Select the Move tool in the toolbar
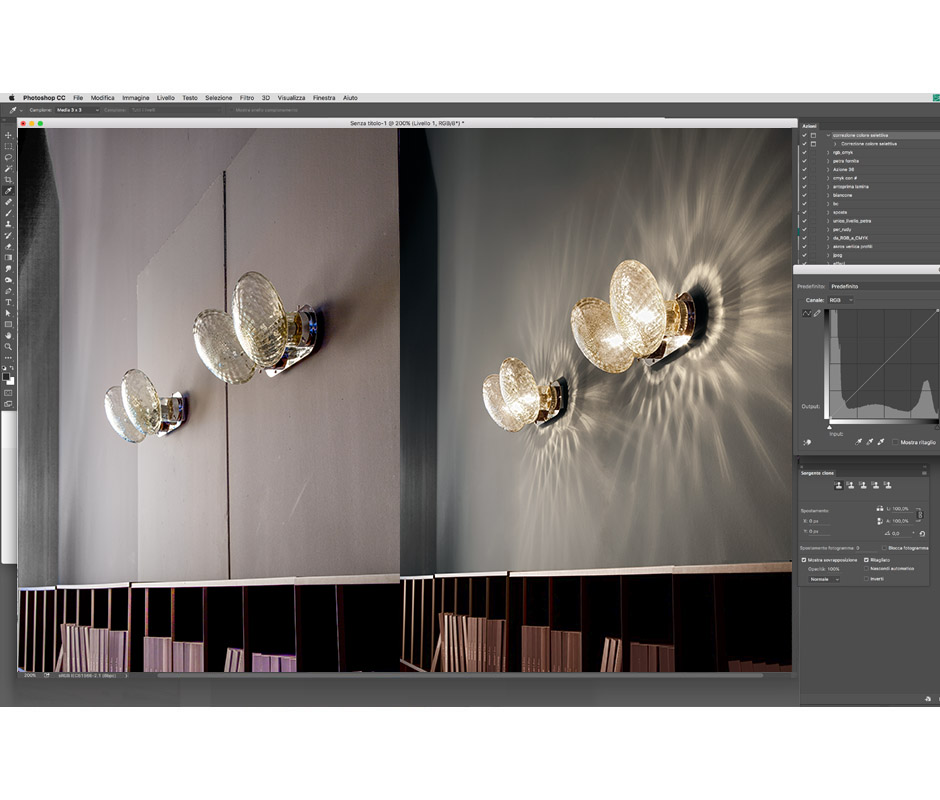940x800 pixels. [x=8, y=135]
